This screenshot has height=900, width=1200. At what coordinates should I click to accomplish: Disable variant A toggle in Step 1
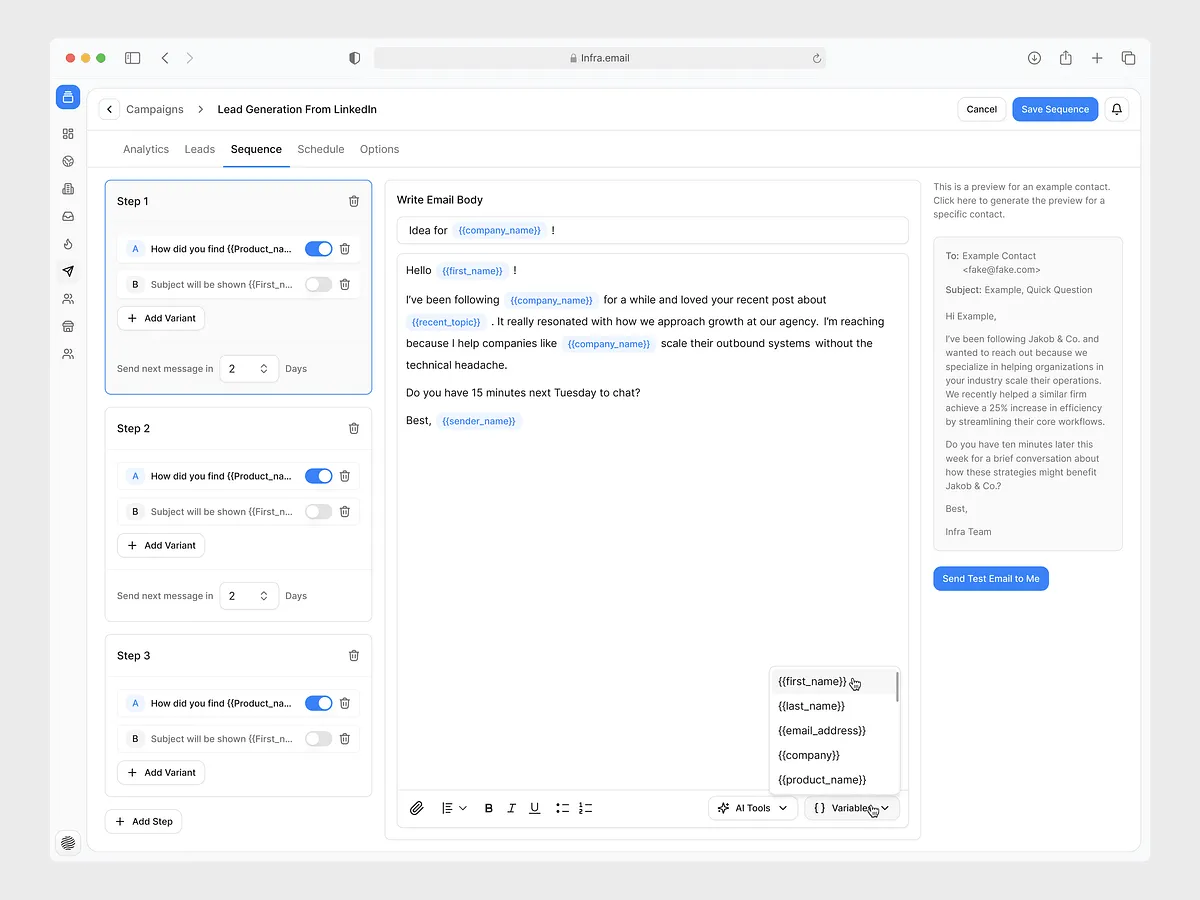[x=318, y=249]
